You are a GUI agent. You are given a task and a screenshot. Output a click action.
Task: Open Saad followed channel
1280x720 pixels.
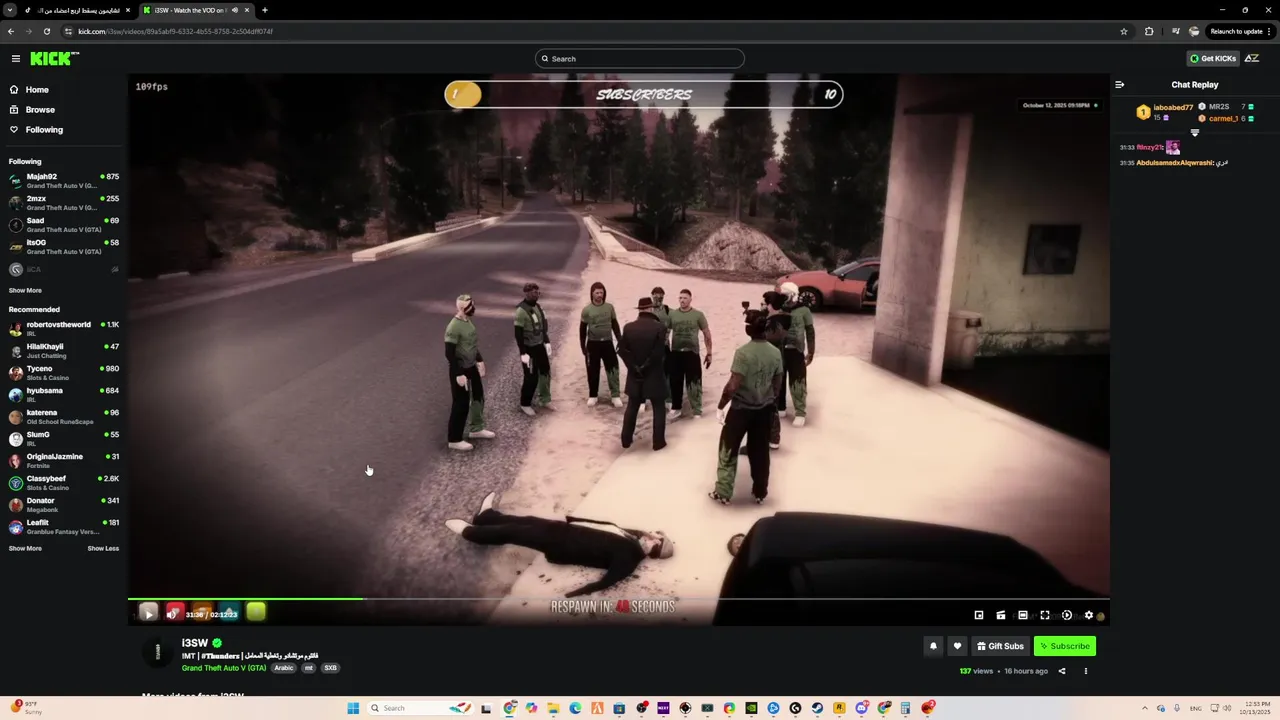click(x=64, y=225)
